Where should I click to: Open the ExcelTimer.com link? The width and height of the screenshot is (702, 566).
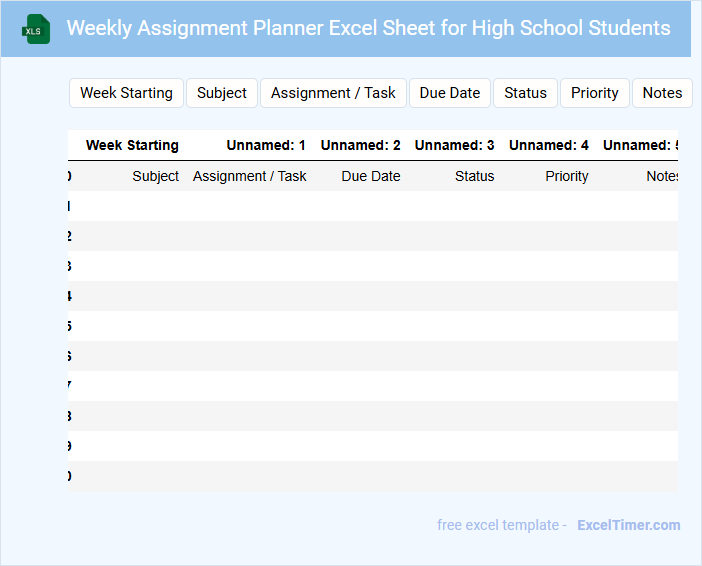(x=628, y=525)
